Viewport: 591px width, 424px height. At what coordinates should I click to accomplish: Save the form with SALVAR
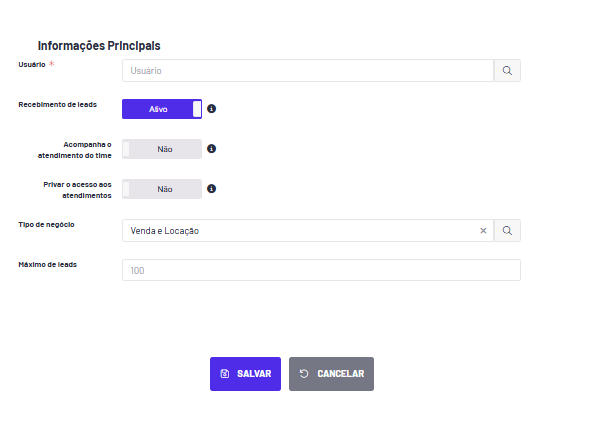[245, 374]
